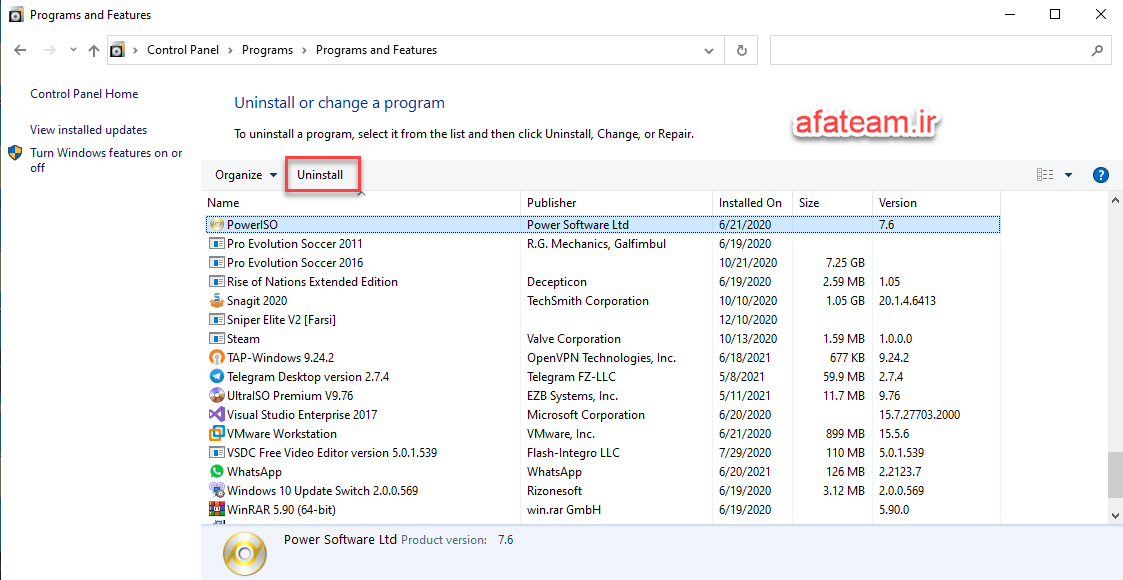This screenshot has width=1123, height=580.
Task: Sort by the Size column header
Action: (833, 203)
